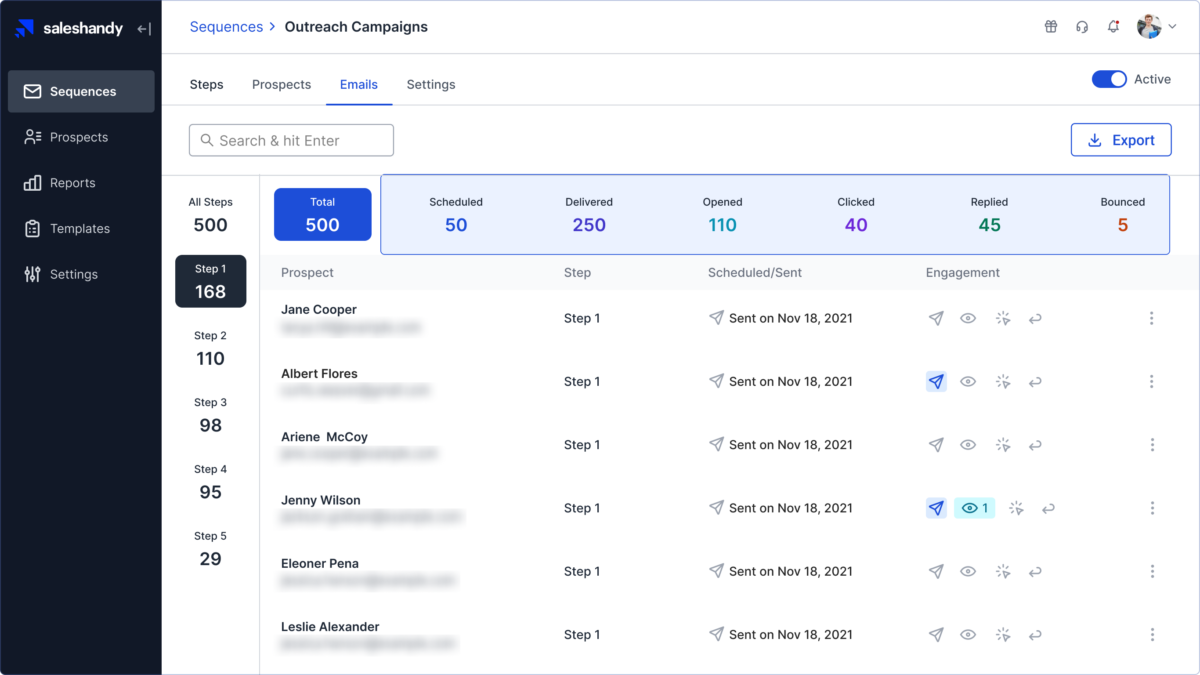Click the gift icon in header

[x=1051, y=27]
